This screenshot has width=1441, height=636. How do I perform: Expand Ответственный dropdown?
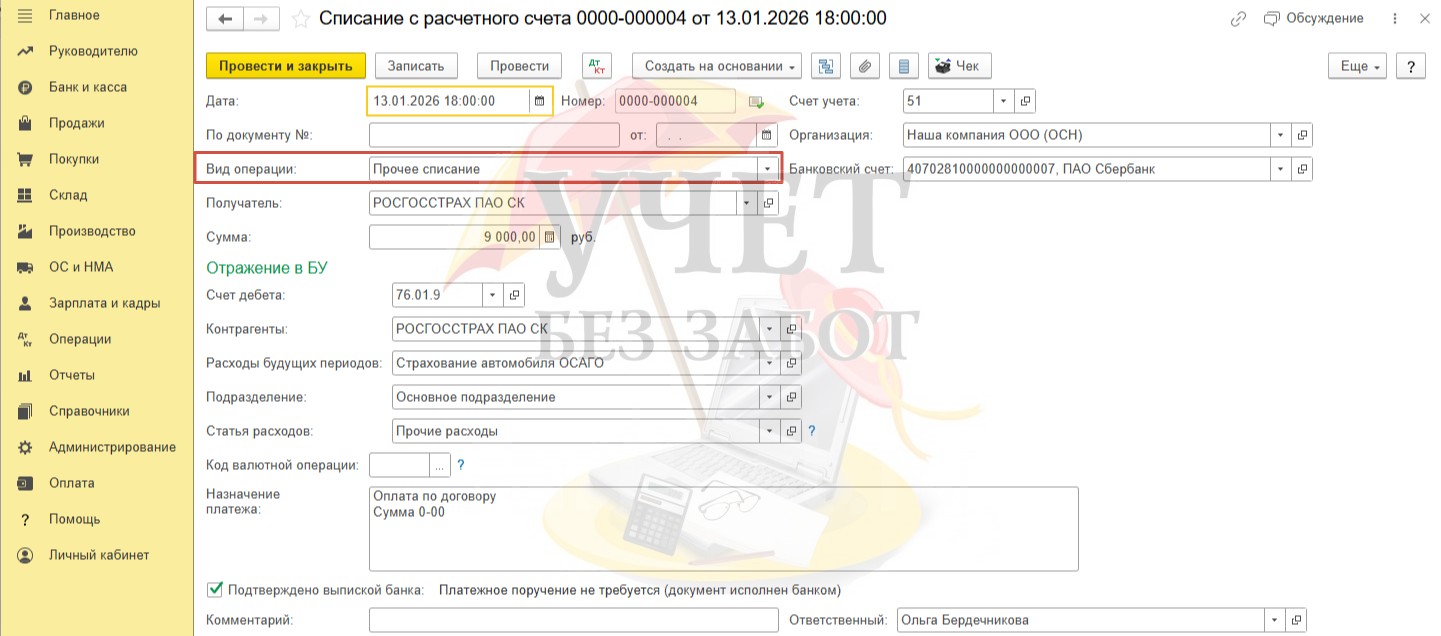coord(1274,620)
